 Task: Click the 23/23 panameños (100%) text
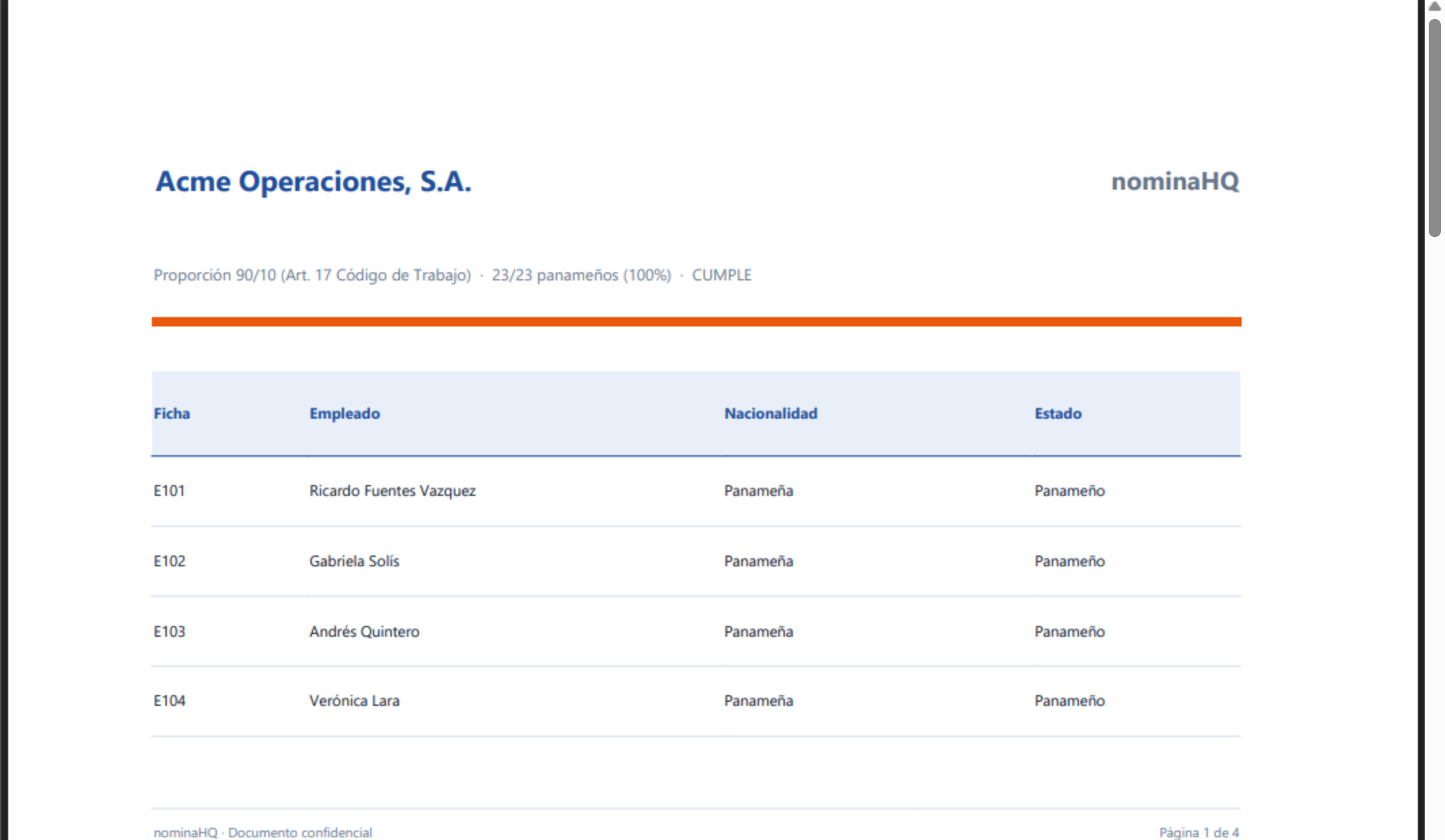point(582,275)
